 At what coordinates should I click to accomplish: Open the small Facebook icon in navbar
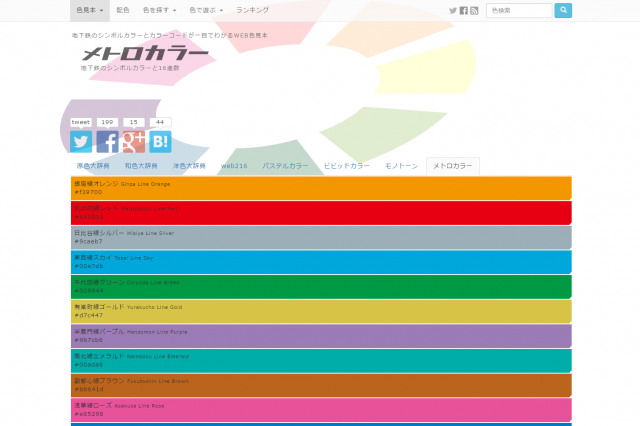(464, 10)
